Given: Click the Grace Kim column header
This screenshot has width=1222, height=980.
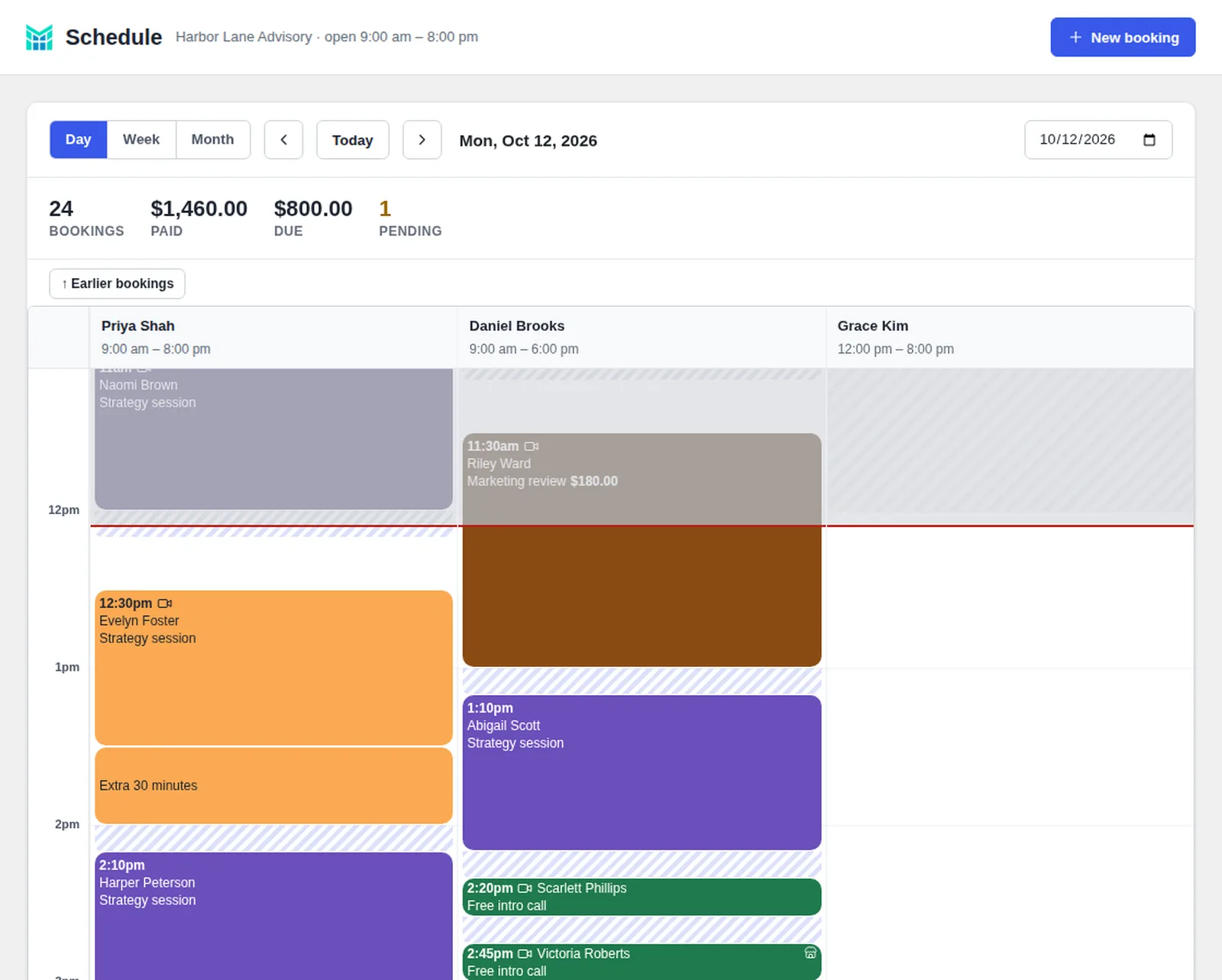Looking at the screenshot, I should tap(1010, 338).
